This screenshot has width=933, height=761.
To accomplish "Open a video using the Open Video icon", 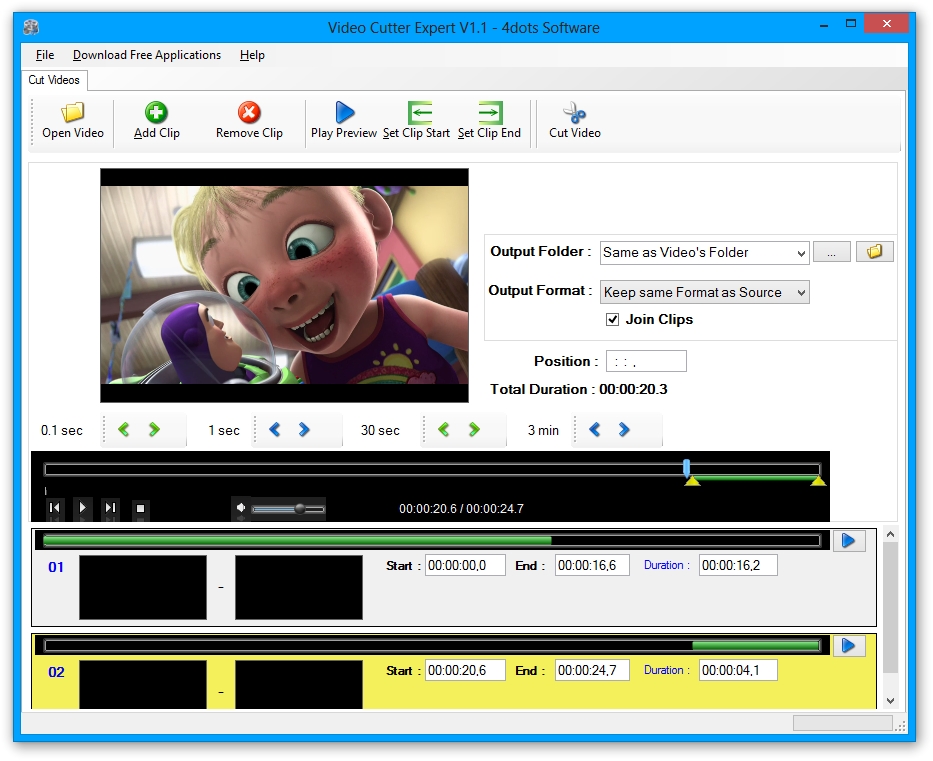I will point(71,120).
